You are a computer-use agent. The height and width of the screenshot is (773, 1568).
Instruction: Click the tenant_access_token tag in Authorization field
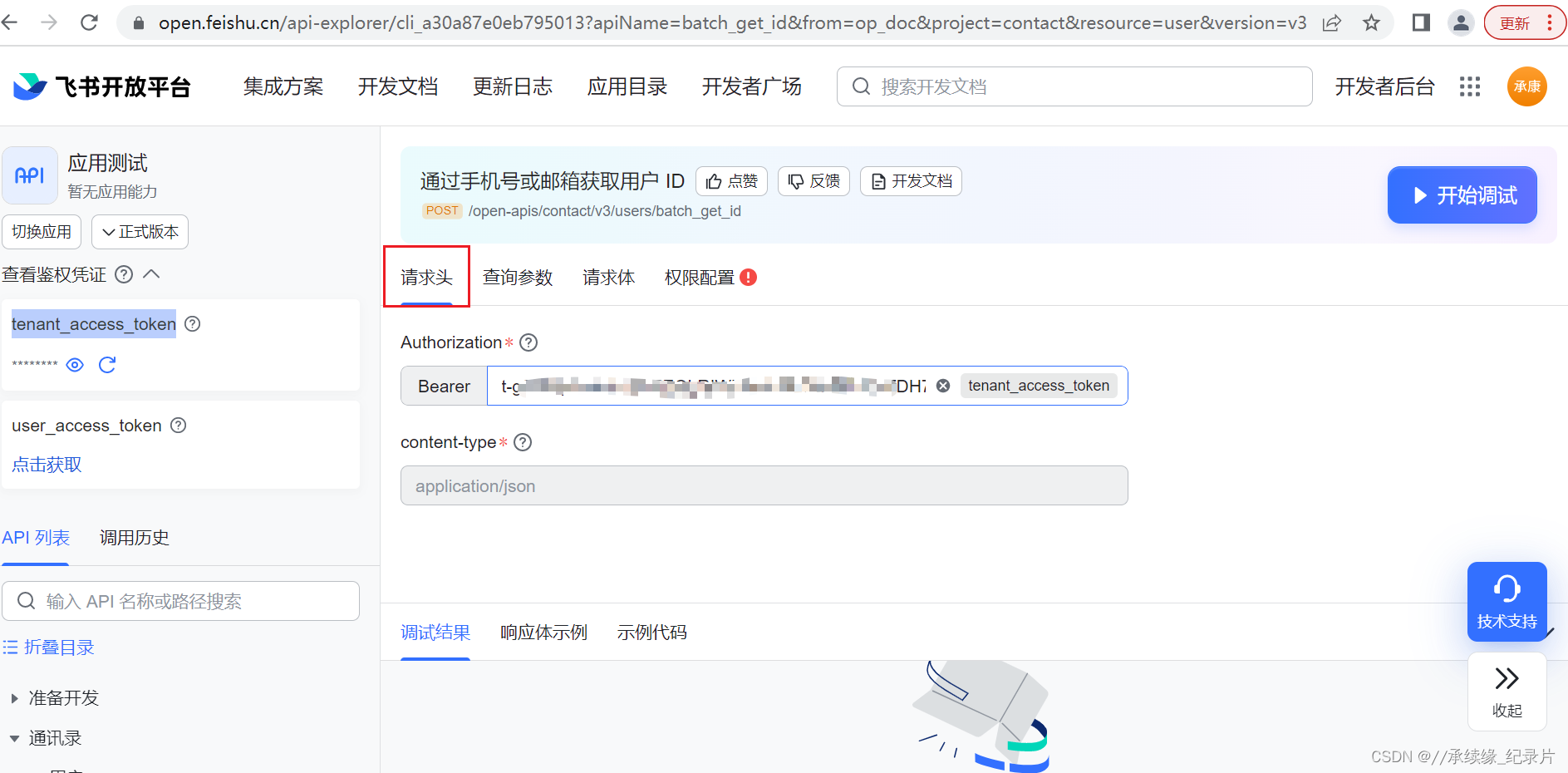[1039, 386]
